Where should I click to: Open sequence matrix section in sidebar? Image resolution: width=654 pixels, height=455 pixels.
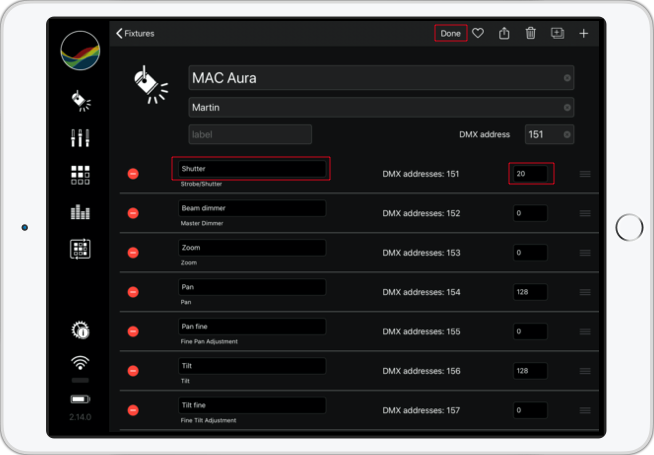coord(80,249)
